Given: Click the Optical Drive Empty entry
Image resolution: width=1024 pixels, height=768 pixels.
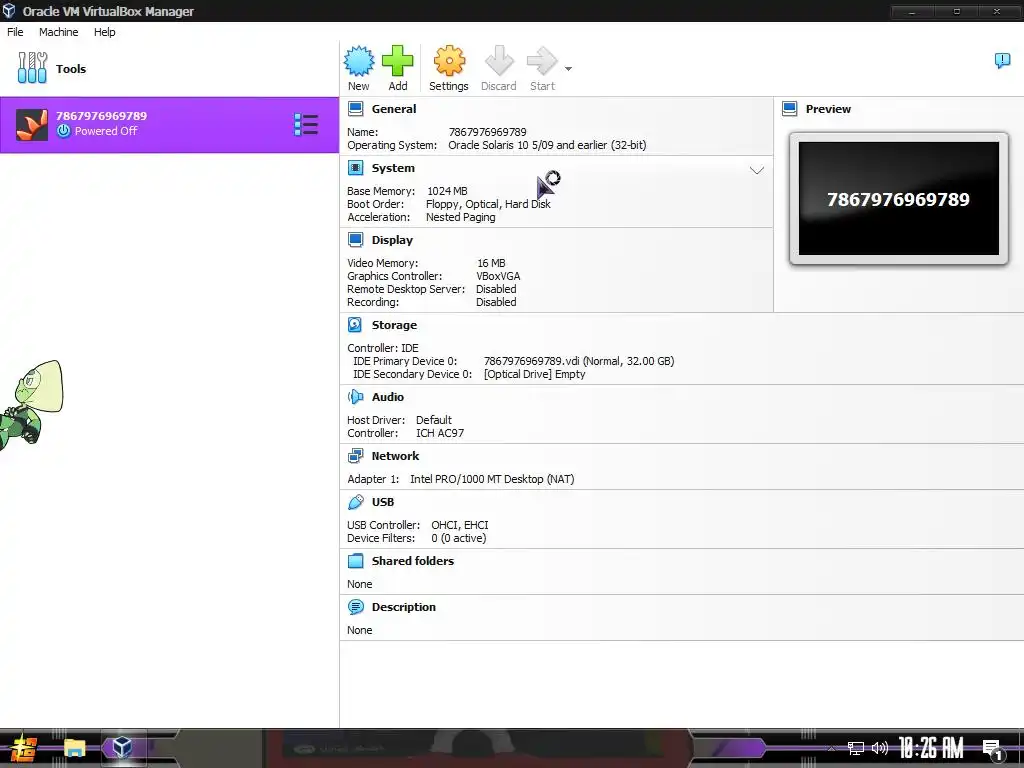Looking at the screenshot, I should pos(534,374).
